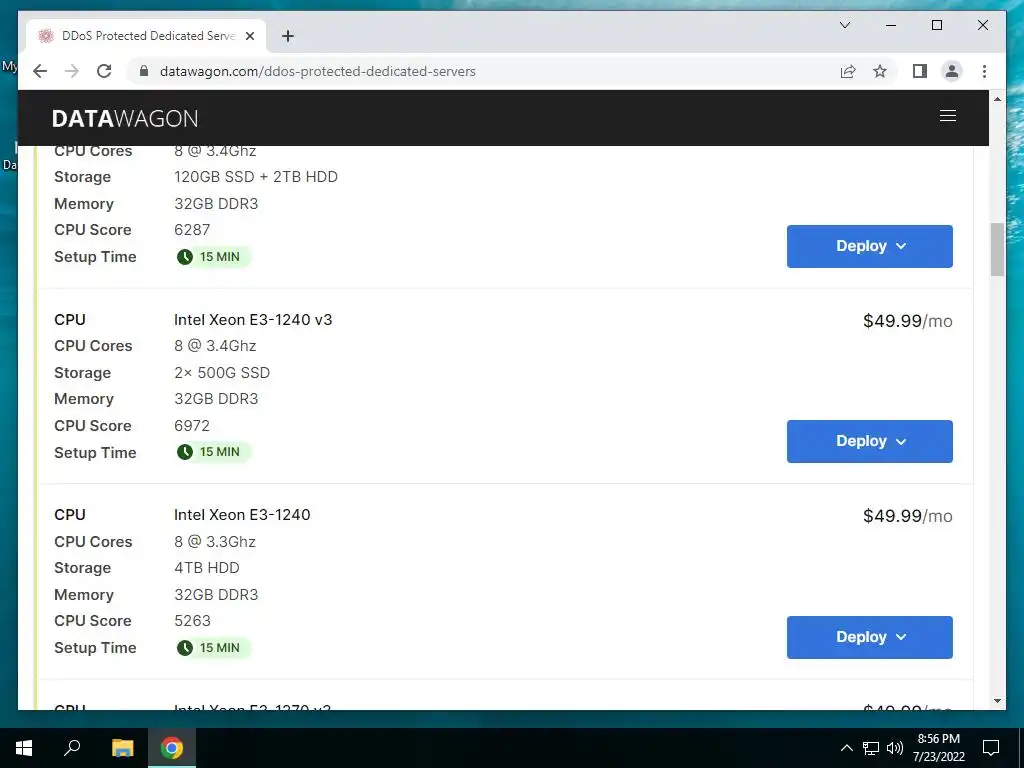The image size is (1024, 768).
Task: Open the DataWagon hamburger menu
Action: tap(948, 116)
